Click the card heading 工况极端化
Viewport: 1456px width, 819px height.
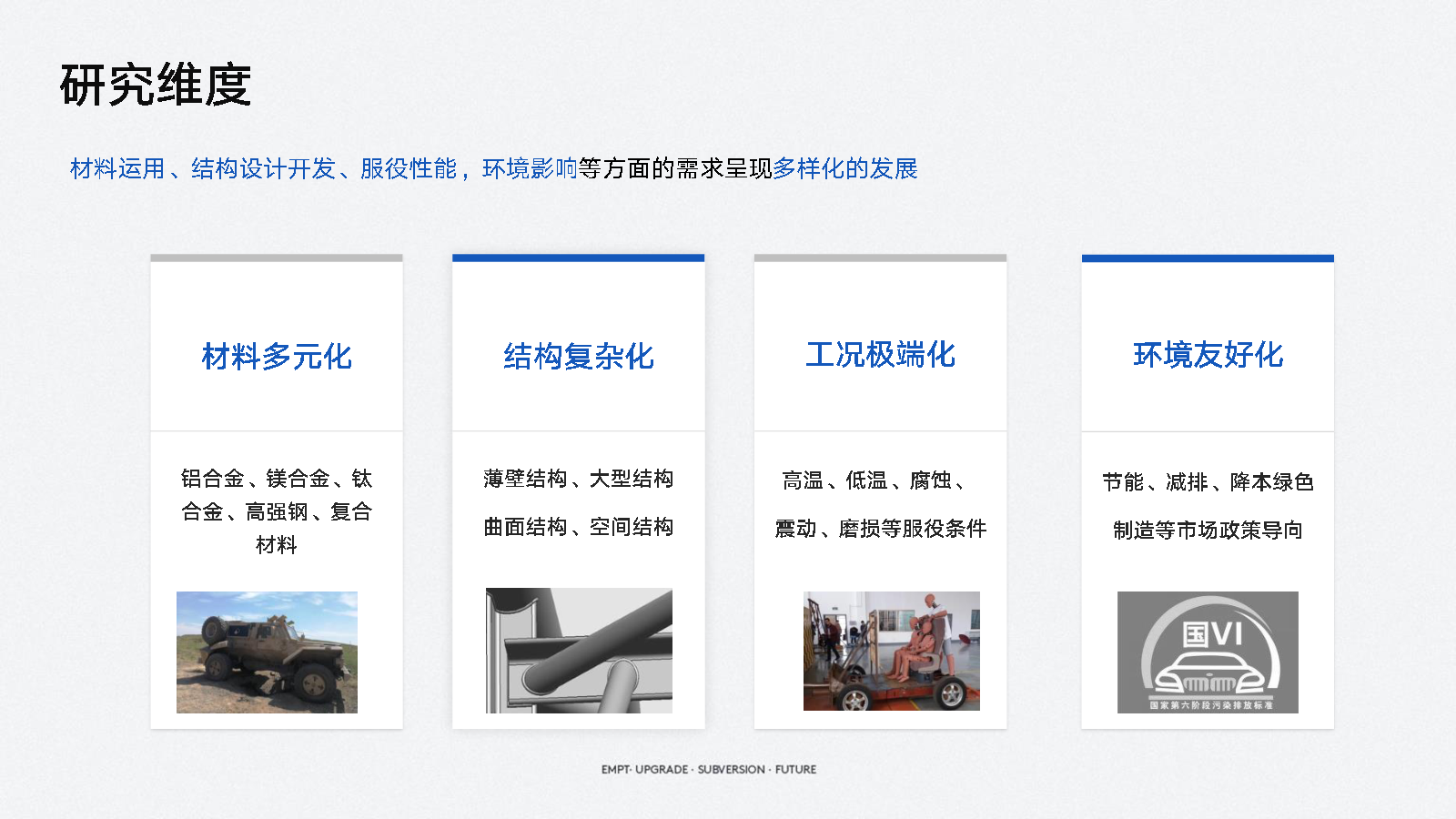[x=881, y=354]
